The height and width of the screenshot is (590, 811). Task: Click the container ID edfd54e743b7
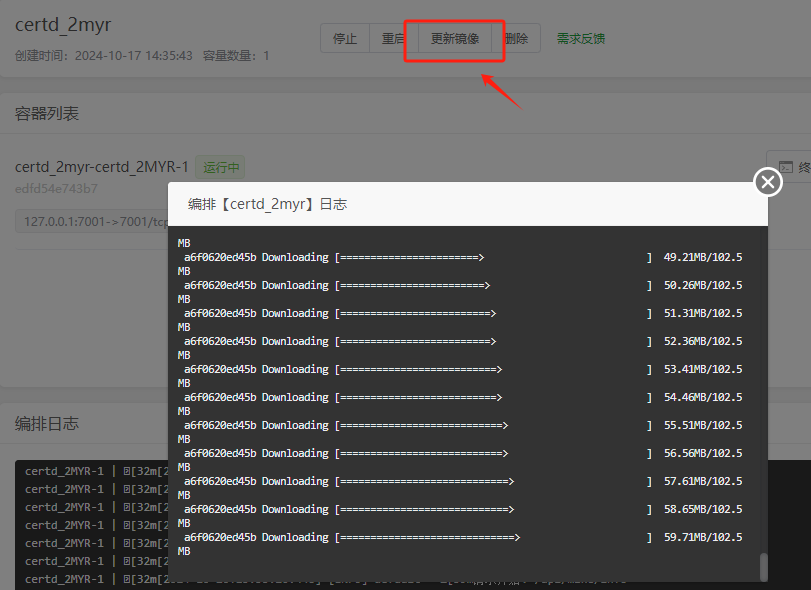[x=56, y=188]
